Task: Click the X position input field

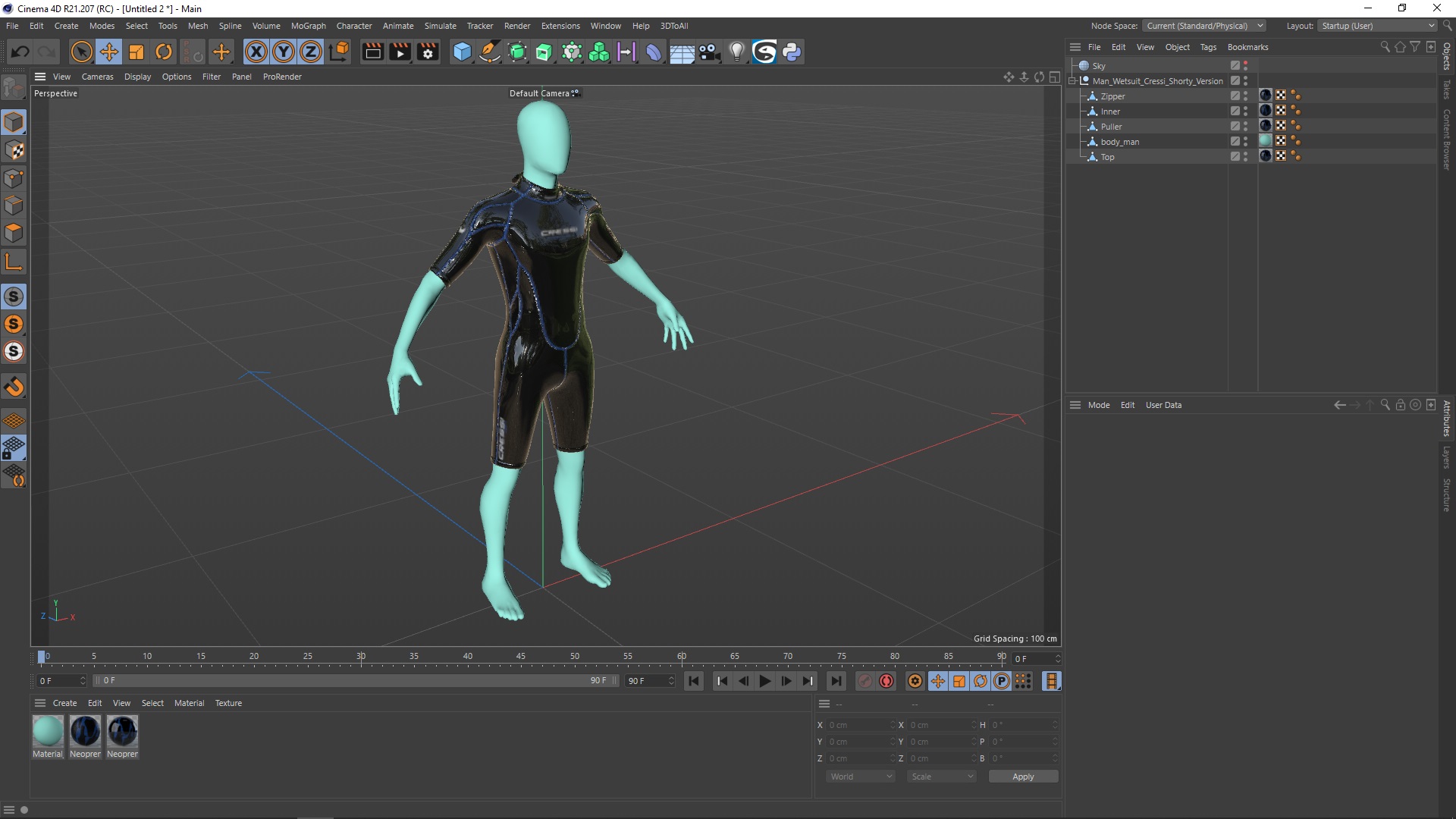Action: point(860,725)
